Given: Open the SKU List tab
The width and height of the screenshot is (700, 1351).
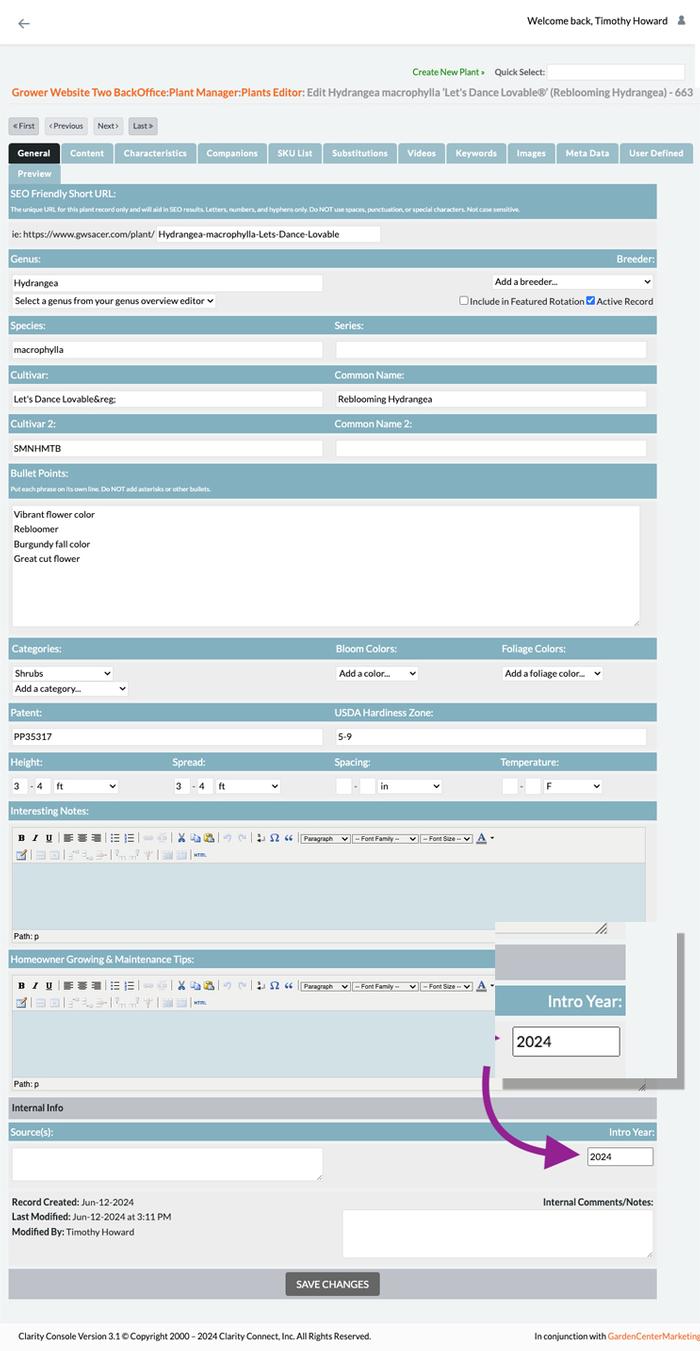Looking at the screenshot, I should [x=294, y=153].
